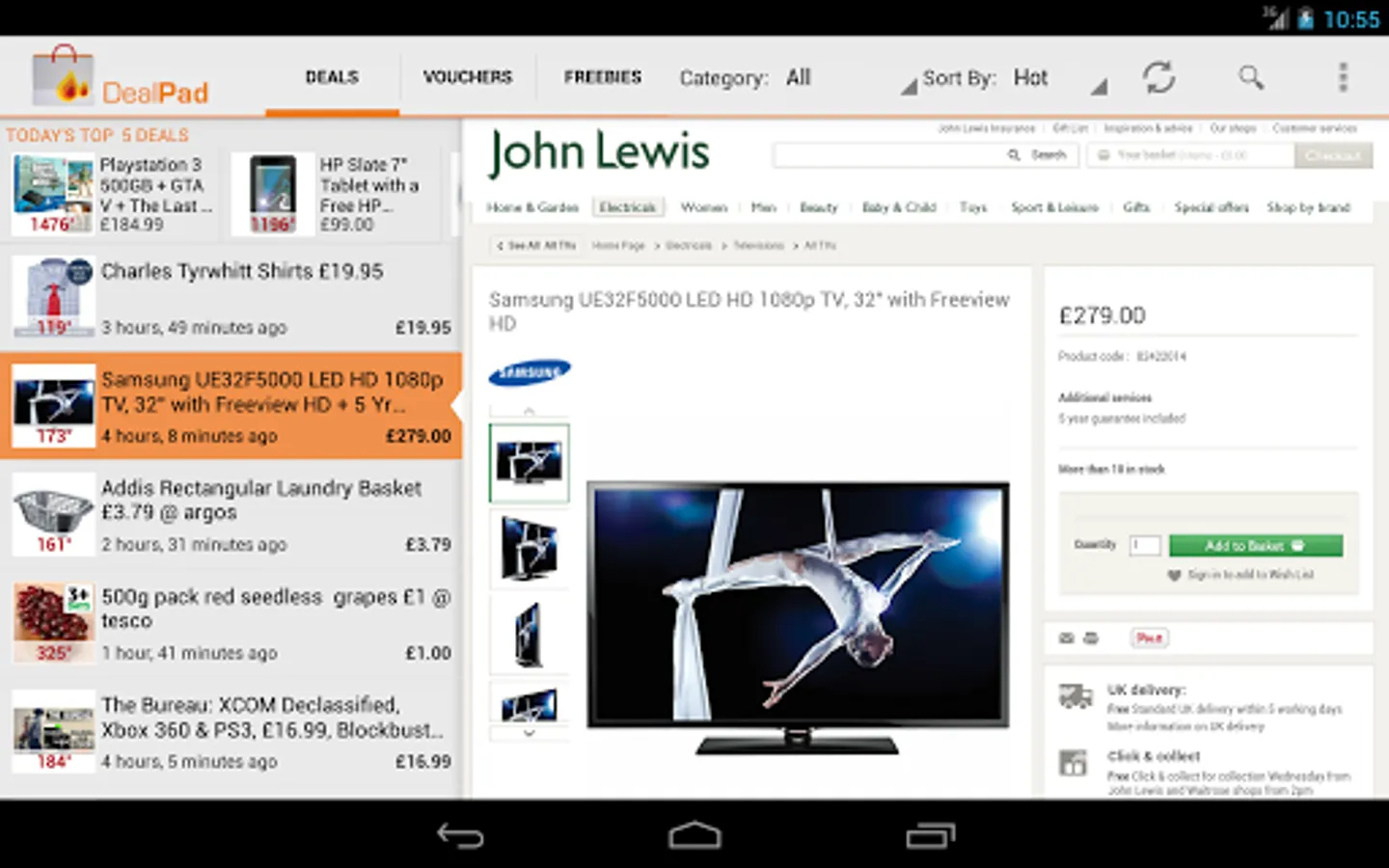This screenshot has width=1389, height=868.
Task: Click the Samsung brand logo
Action: 530,372
